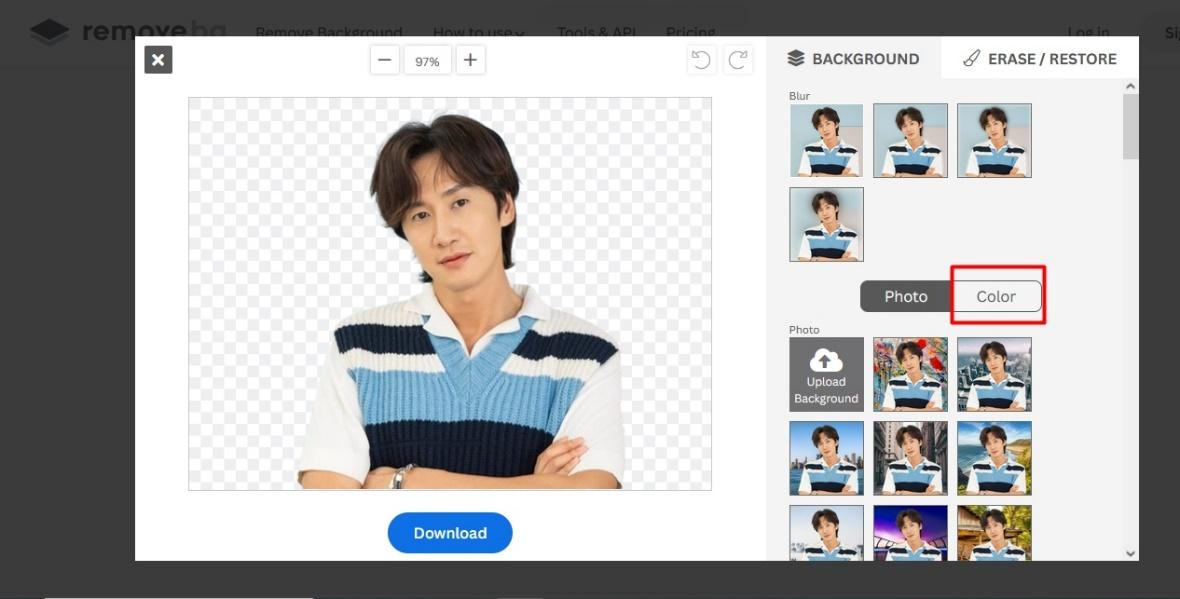Switch to the Color toggle option
Viewport: 1180px width, 599px height.
point(996,296)
